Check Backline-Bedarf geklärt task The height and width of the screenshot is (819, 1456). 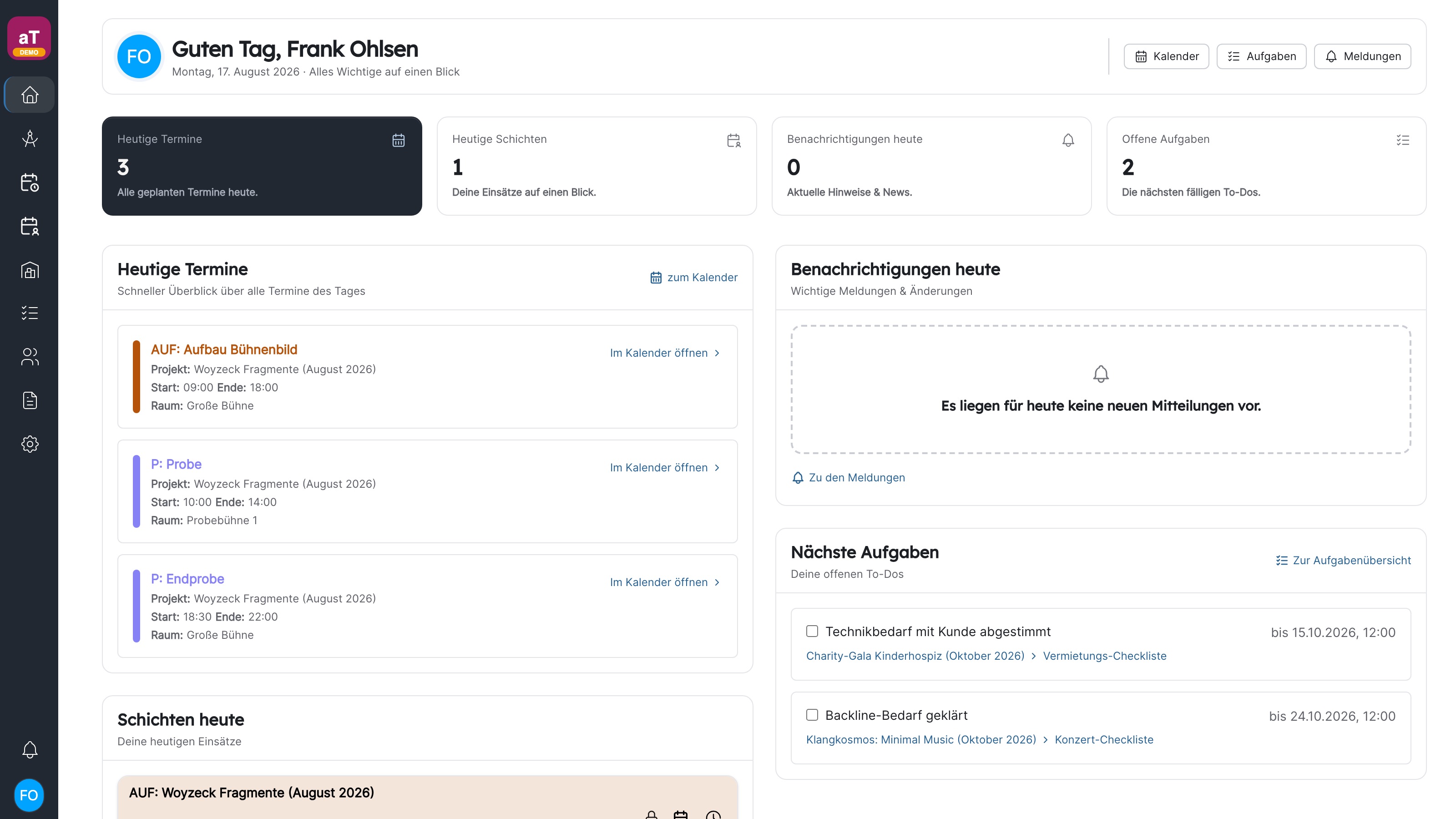click(812, 715)
